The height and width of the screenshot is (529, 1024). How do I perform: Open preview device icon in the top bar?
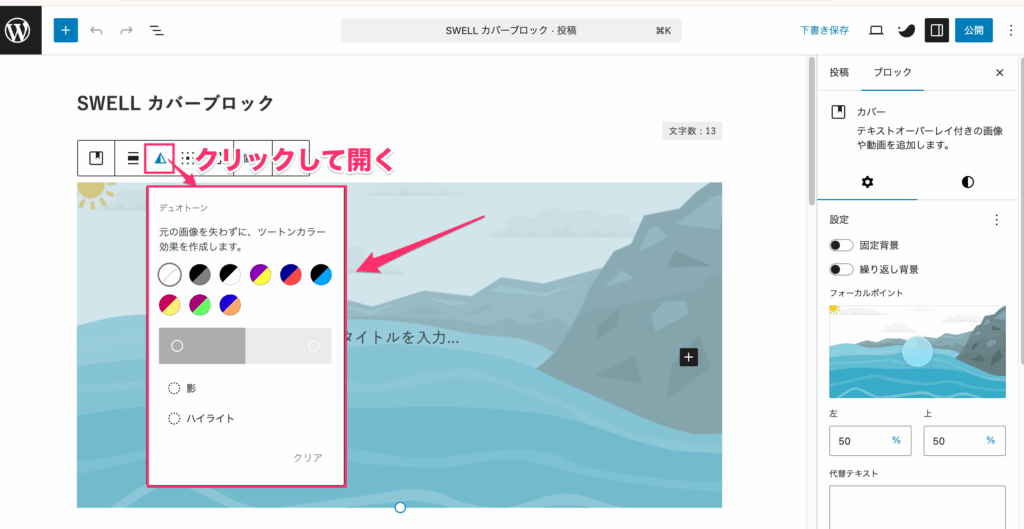[x=876, y=30]
